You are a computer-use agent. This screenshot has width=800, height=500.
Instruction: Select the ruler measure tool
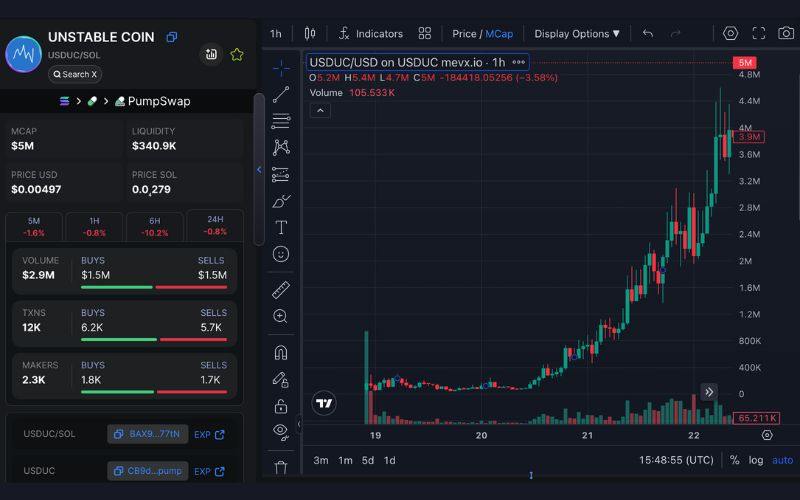[x=281, y=290]
